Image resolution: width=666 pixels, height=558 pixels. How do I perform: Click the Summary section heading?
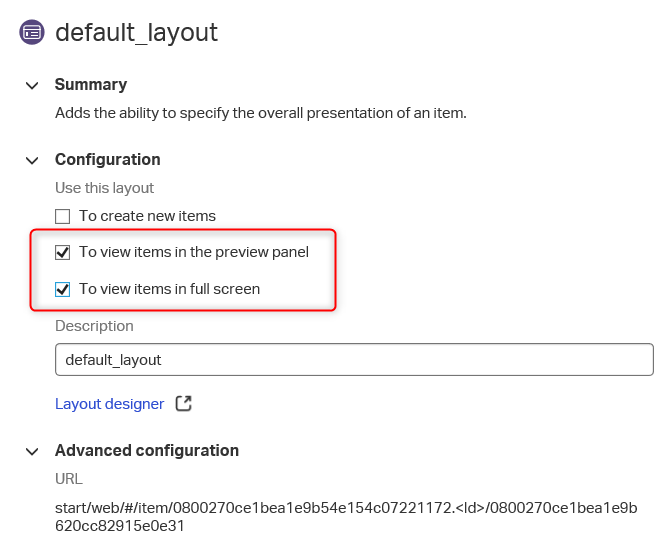[91, 85]
